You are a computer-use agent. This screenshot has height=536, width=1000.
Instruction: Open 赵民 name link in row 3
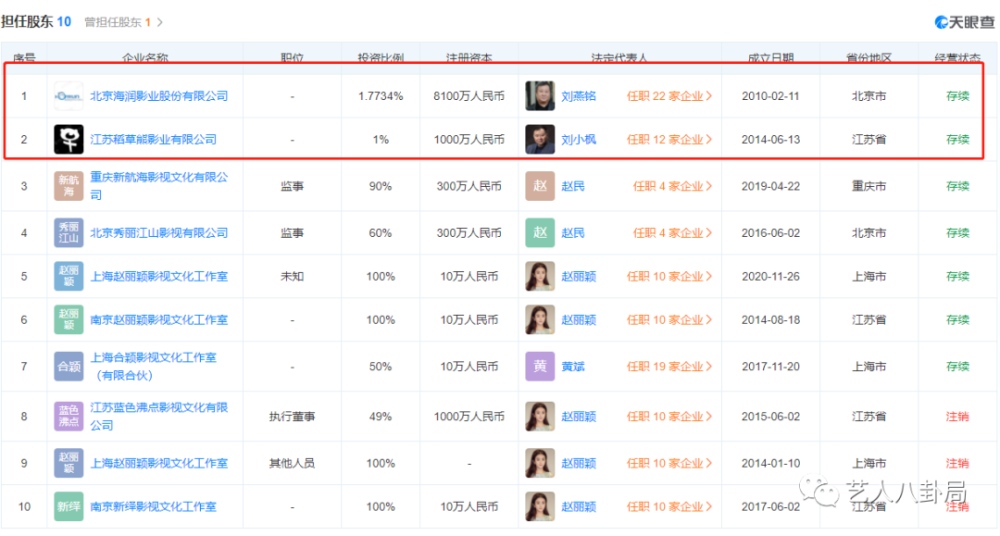(x=573, y=186)
